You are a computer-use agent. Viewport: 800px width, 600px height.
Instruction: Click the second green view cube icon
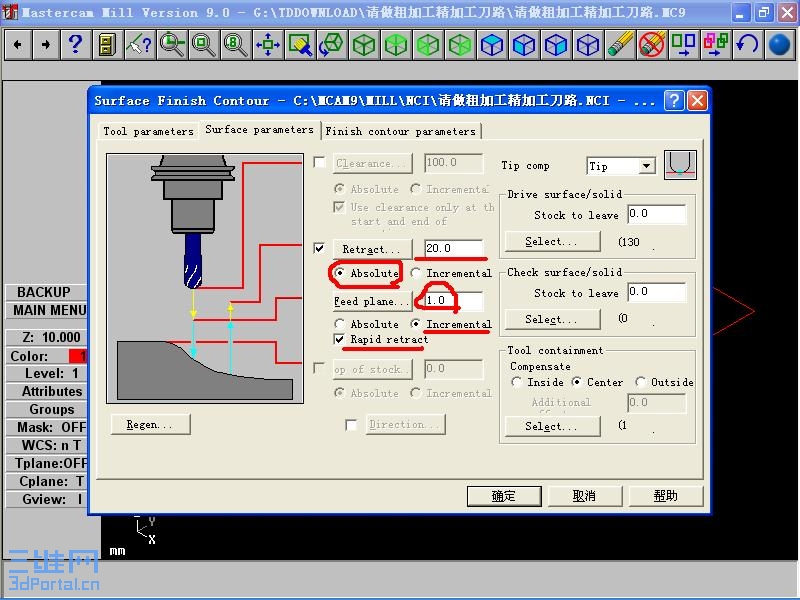click(396, 44)
